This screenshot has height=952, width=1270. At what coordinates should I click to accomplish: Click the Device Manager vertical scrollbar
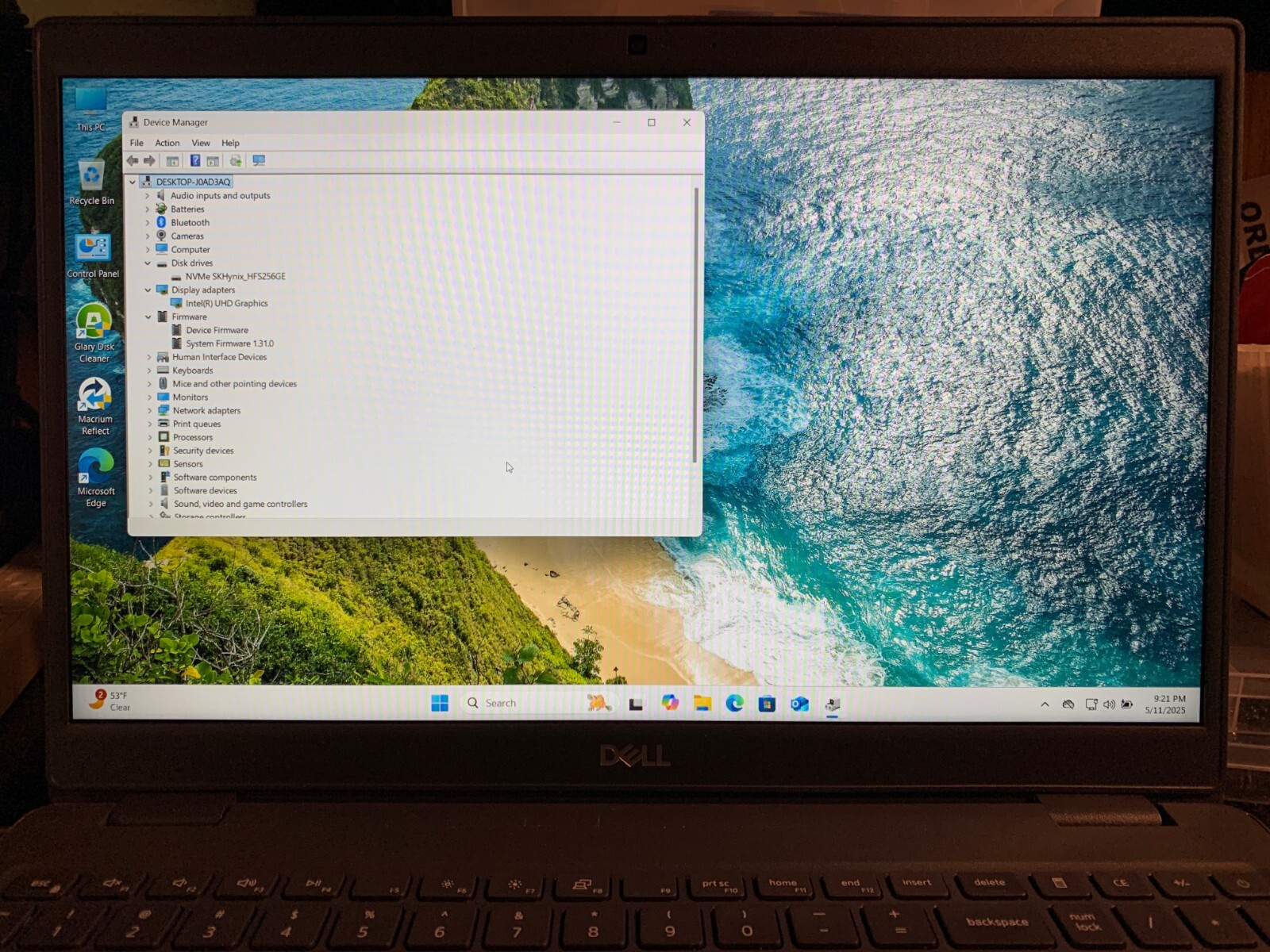click(695, 325)
